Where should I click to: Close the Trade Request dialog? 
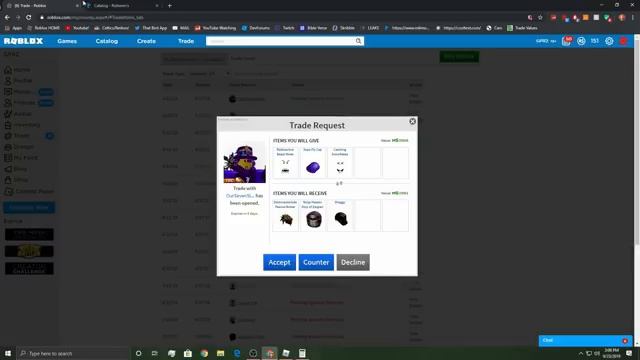pyautogui.click(x=412, y=121)
